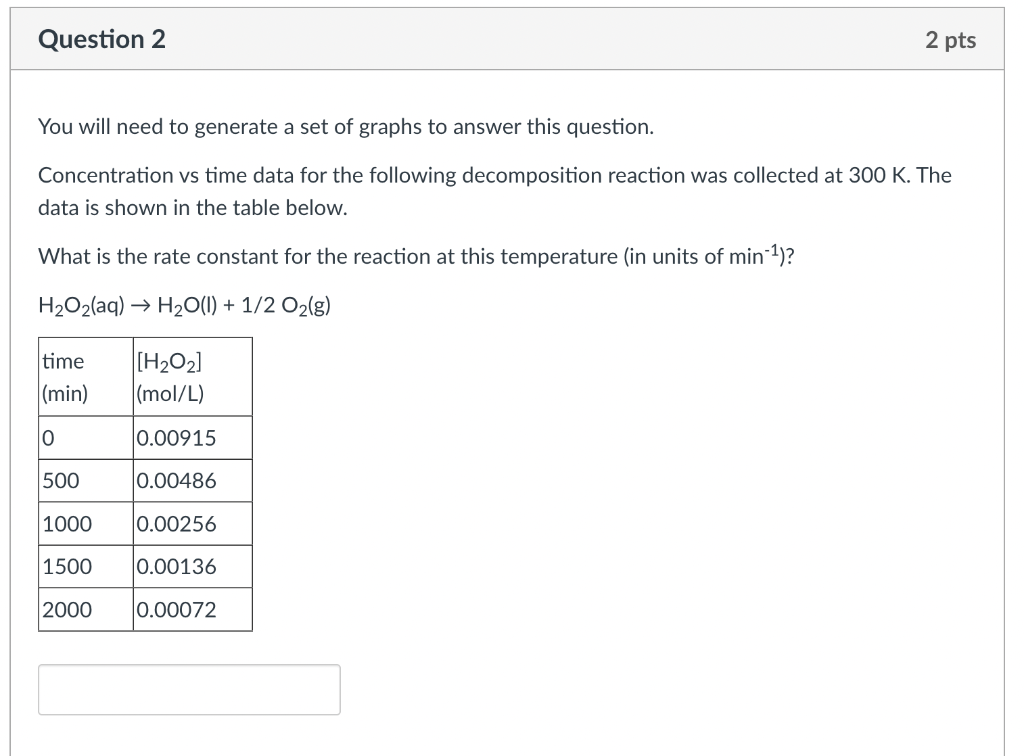Click the time 1500 table cell
The height and width of the screenshot is (756, 1024).
point(86,567)
